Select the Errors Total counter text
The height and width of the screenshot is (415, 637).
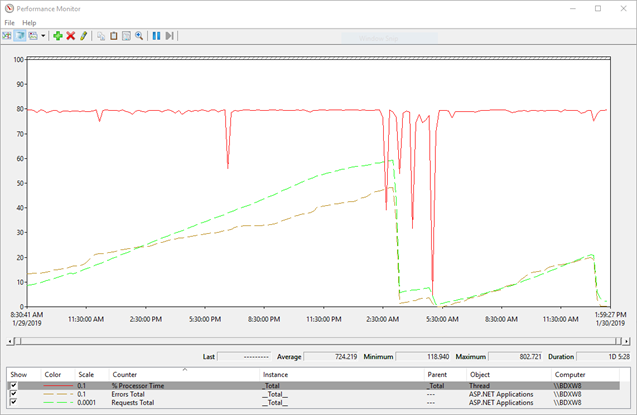(128, 394)
